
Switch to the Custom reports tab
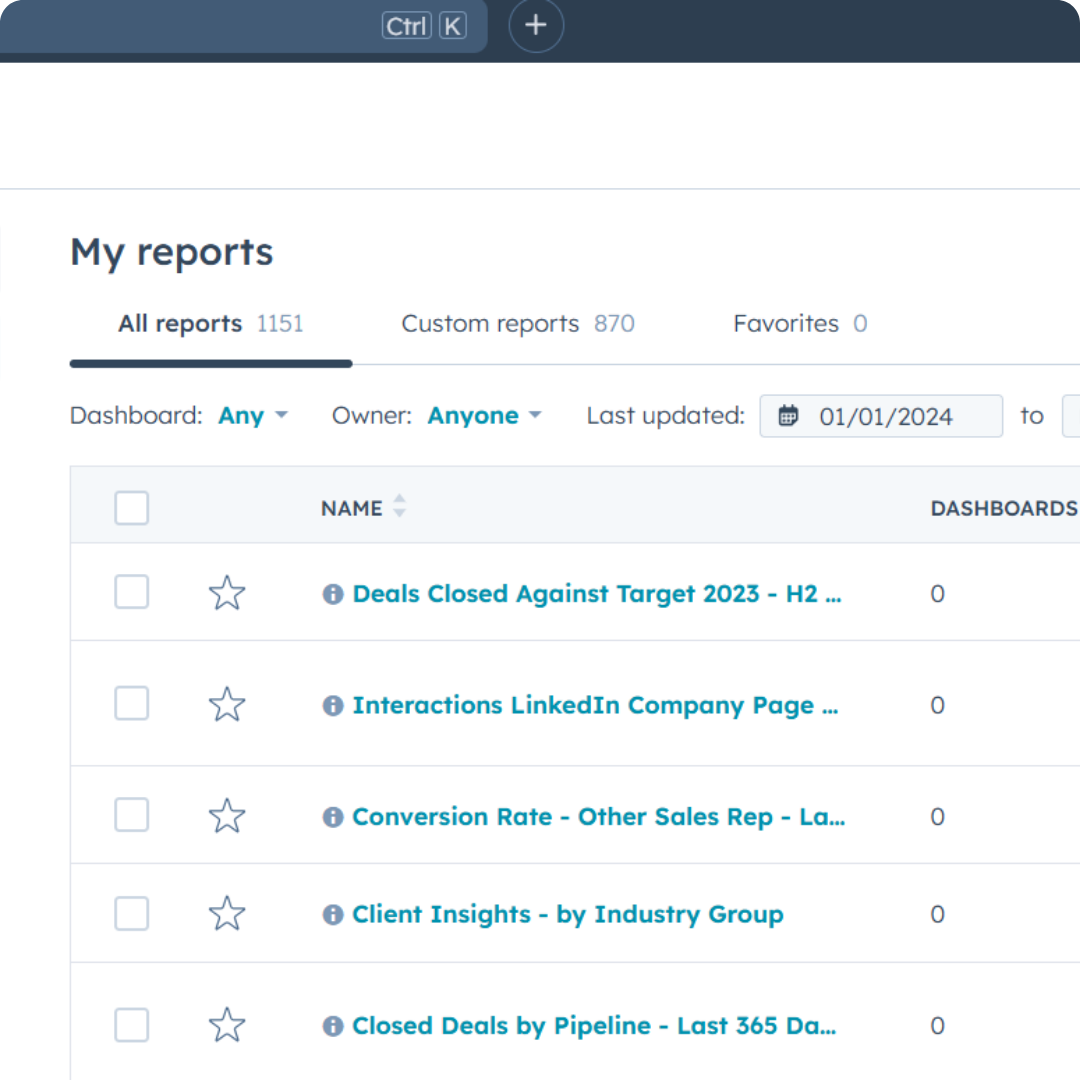click(518, 324)
